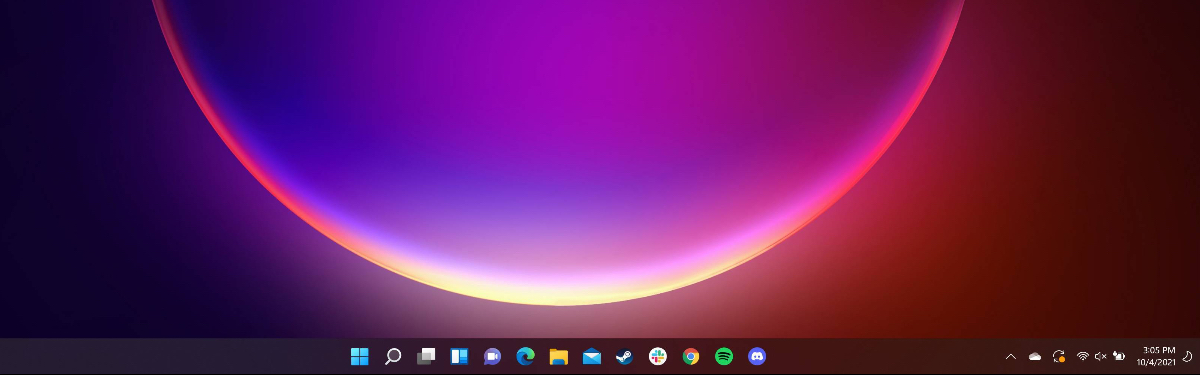This screenshot has width=1200, height=375.
Task: Launch Teams Chat from taskbar
Action: tap(492, 356)
